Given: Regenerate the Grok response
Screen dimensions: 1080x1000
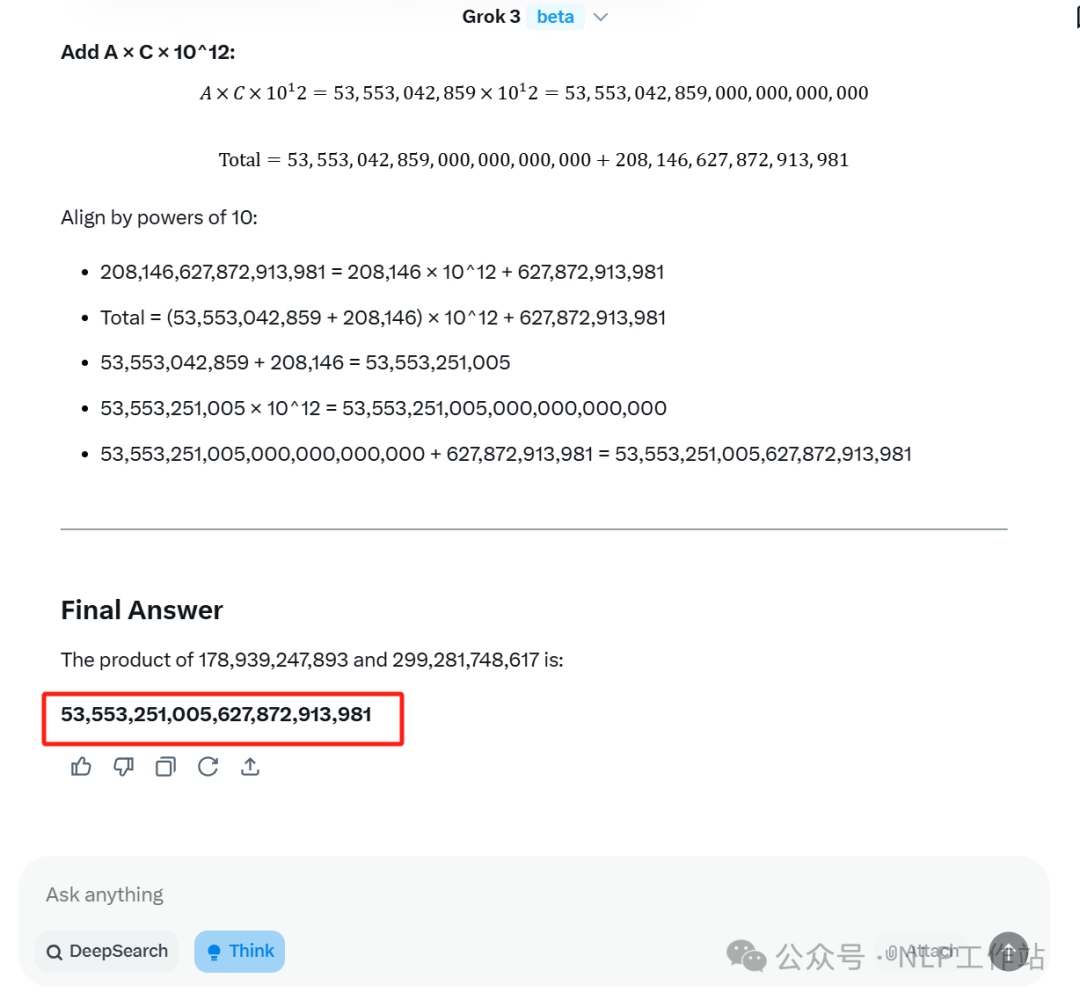Looking at the screenshot, I should (208, 767).
